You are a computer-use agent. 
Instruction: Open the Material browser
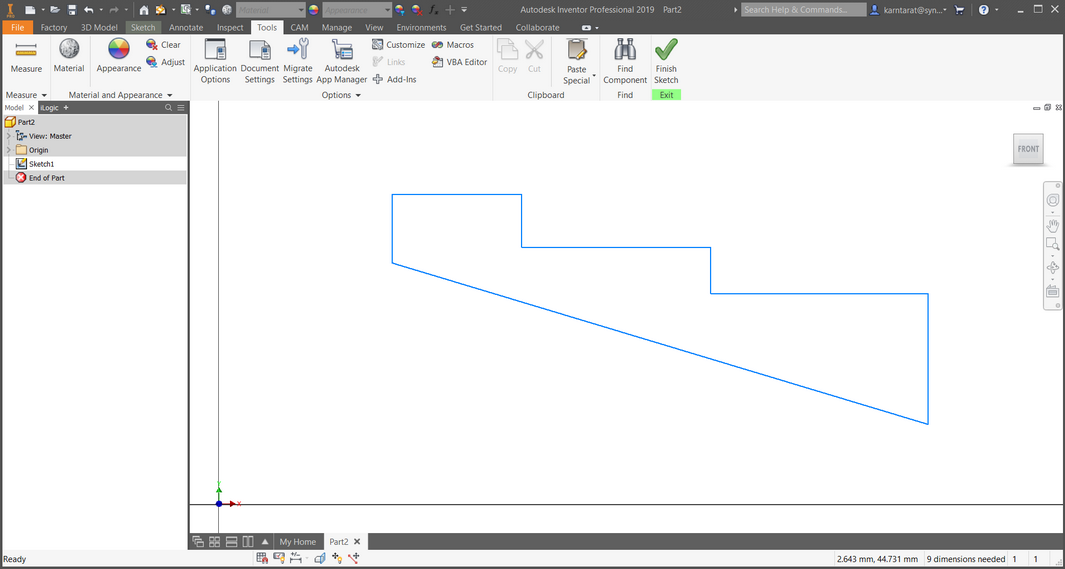69,57
